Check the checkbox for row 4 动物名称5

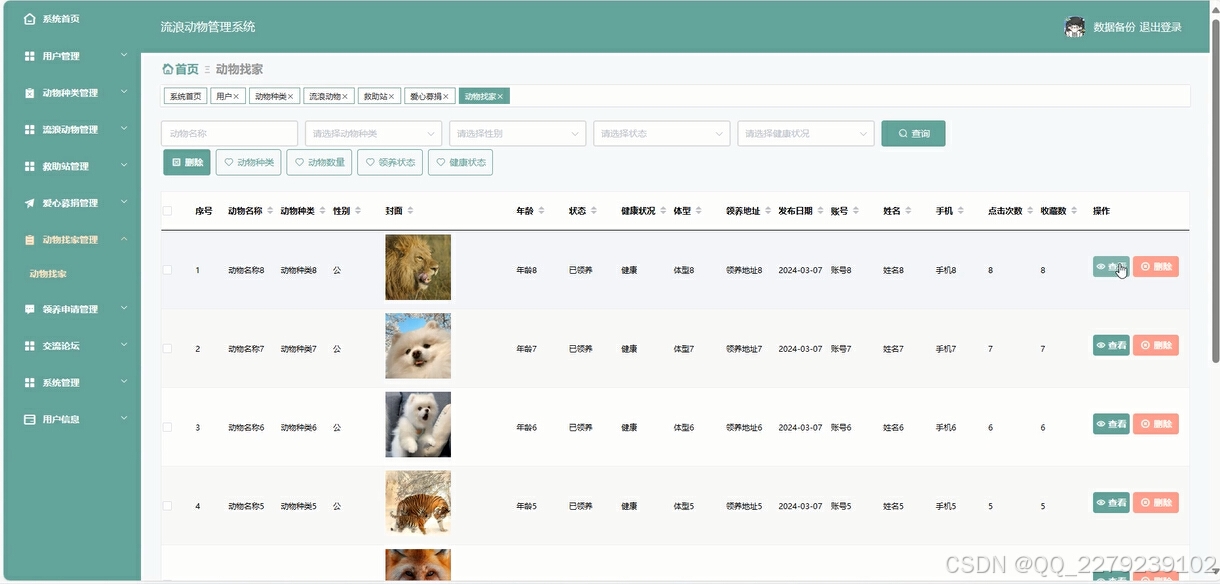point(168,506)
